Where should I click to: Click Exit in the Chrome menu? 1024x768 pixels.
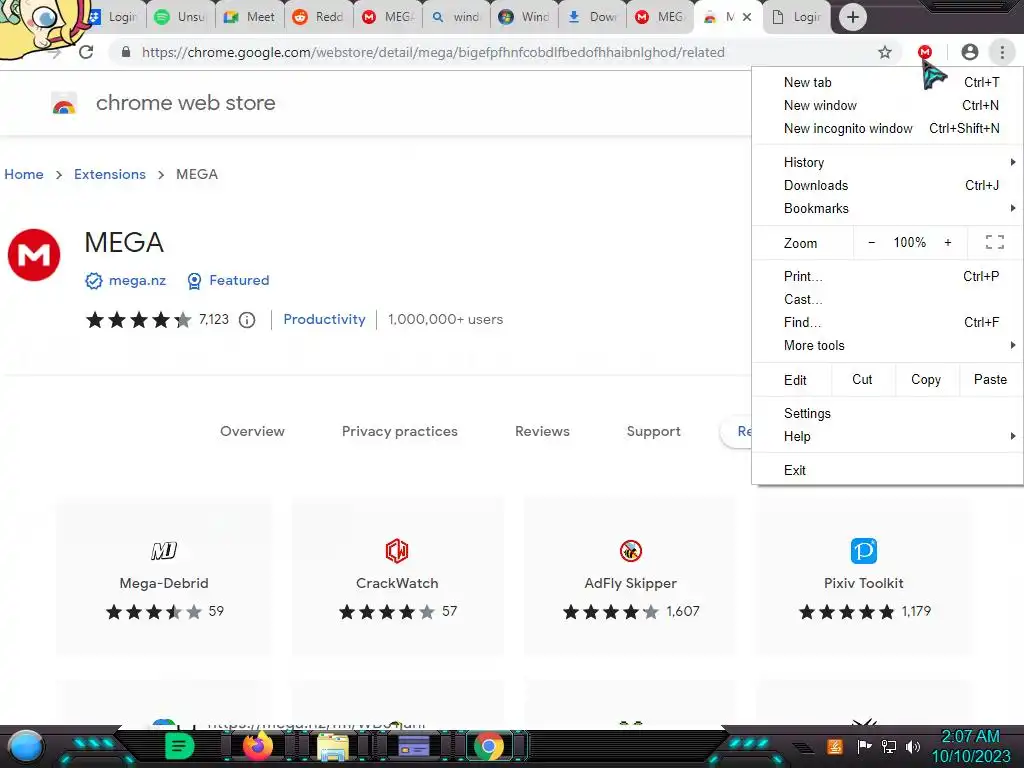[888, 470]
